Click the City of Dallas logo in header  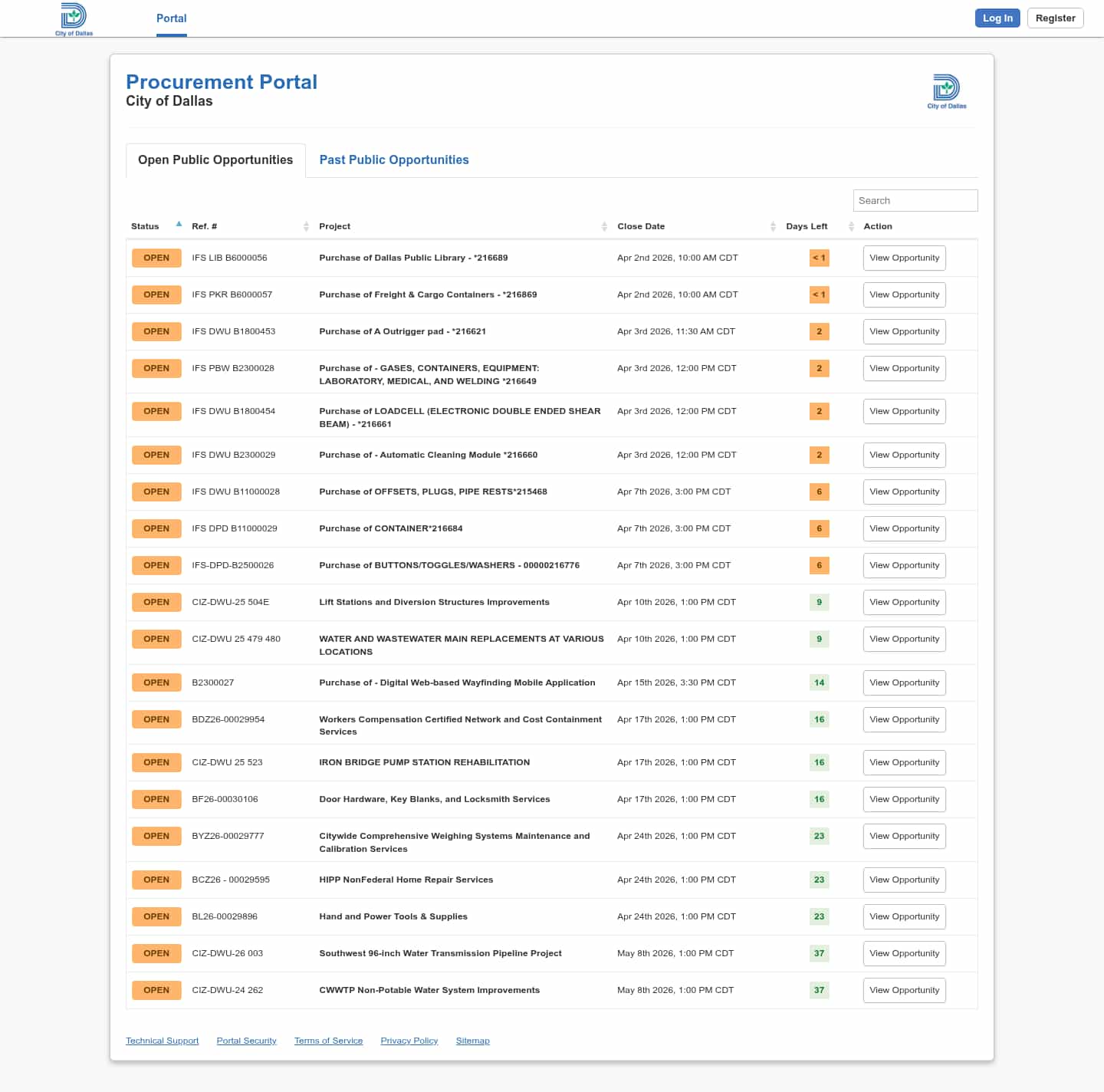point(74,18)
